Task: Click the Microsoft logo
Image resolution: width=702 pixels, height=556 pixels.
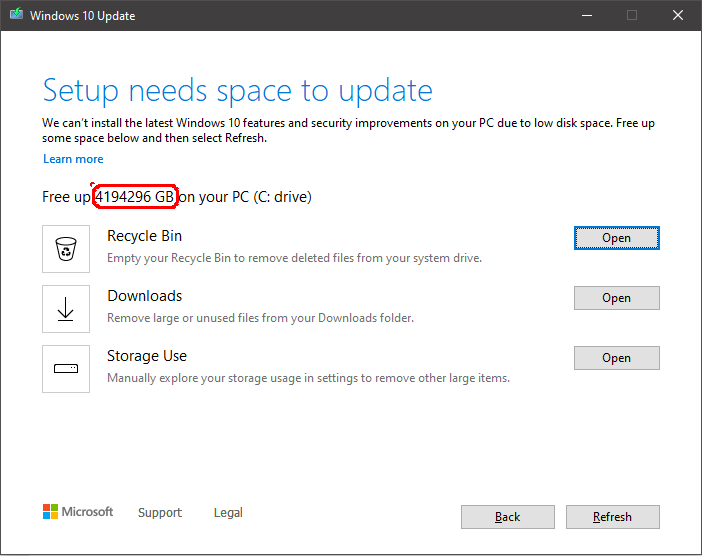Action: click(78, 512)
